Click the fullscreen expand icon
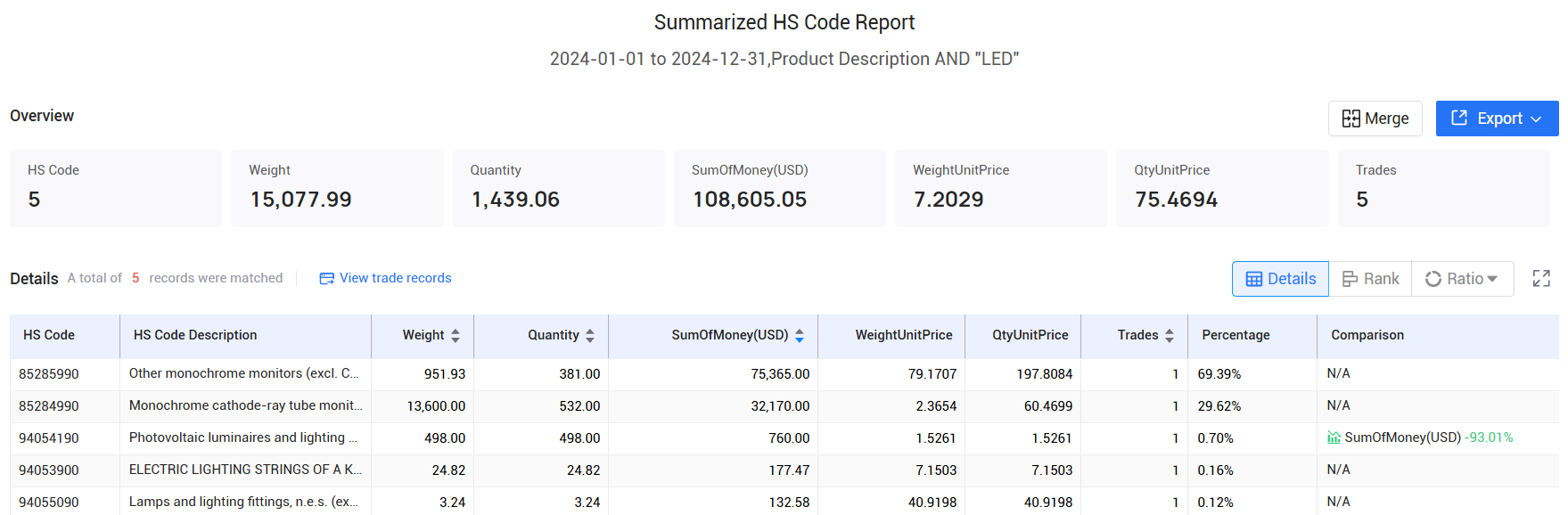Screen dimensions: 1568x515 coord(1541,279)
